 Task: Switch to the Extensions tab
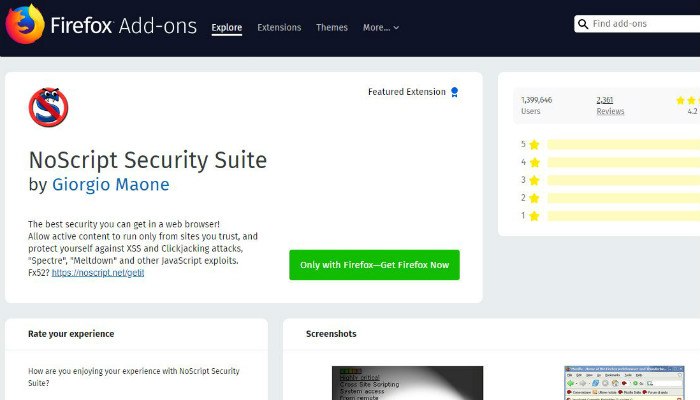(279, 28)
